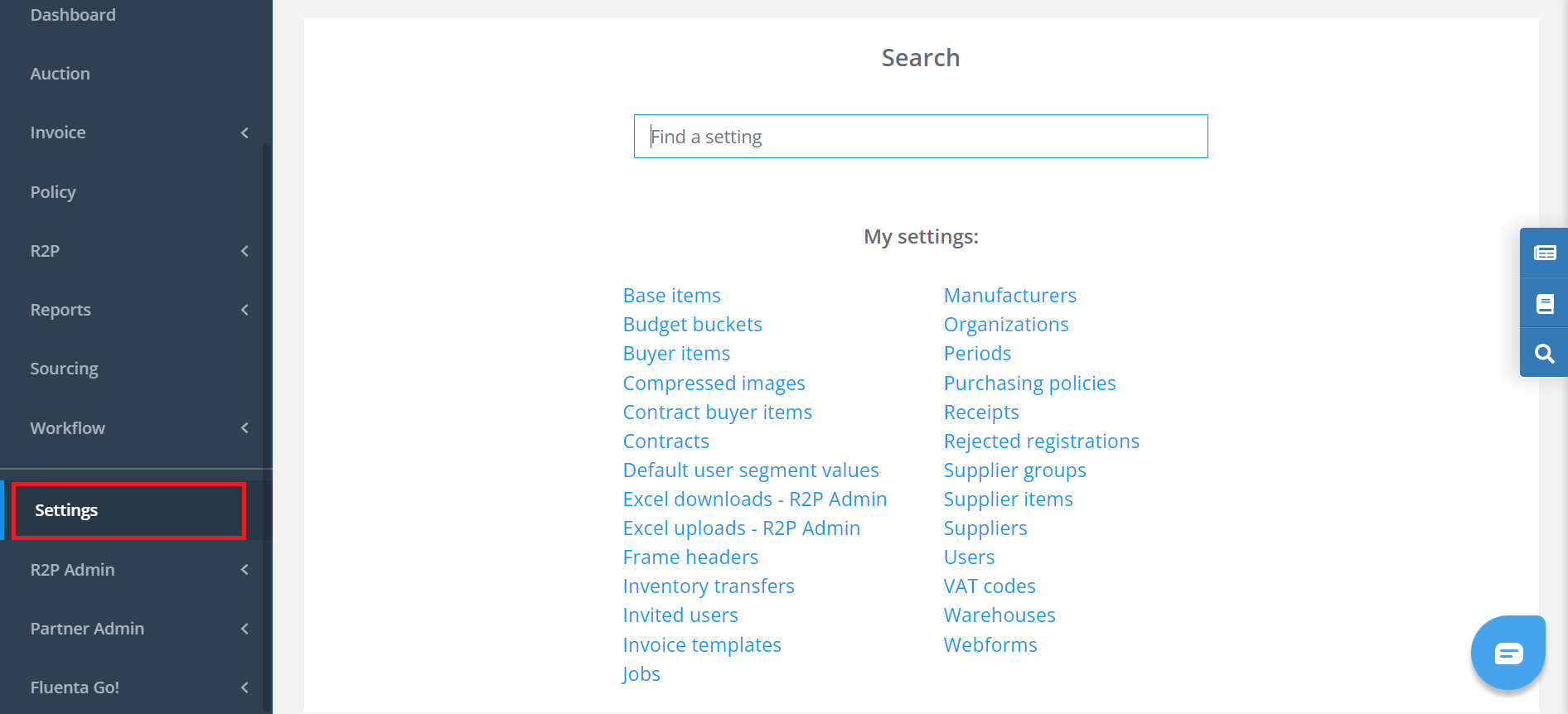Open the Supplier groups setting

point(1015,470)
